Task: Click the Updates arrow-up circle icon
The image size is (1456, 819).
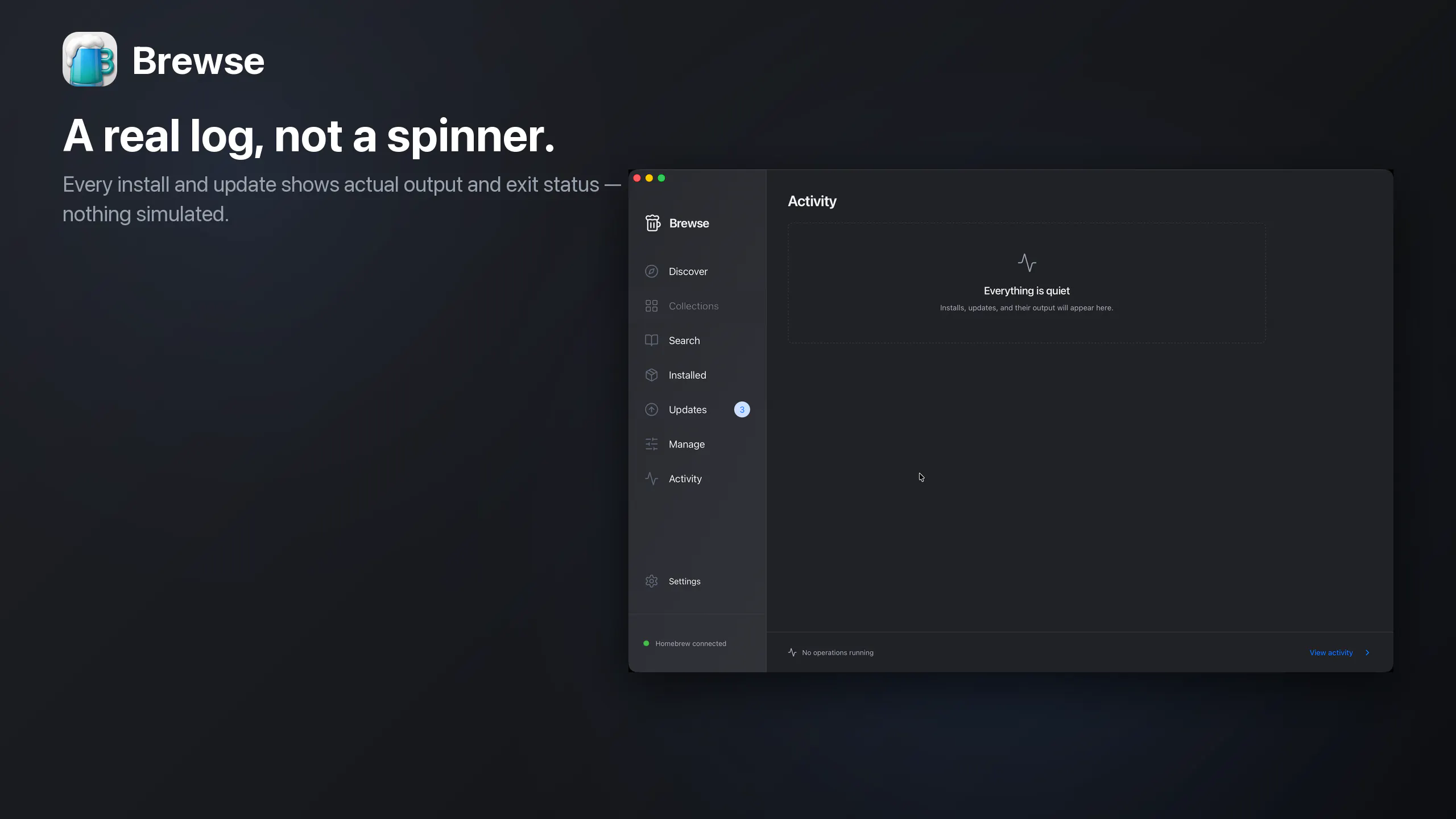Action: (652, 409)
